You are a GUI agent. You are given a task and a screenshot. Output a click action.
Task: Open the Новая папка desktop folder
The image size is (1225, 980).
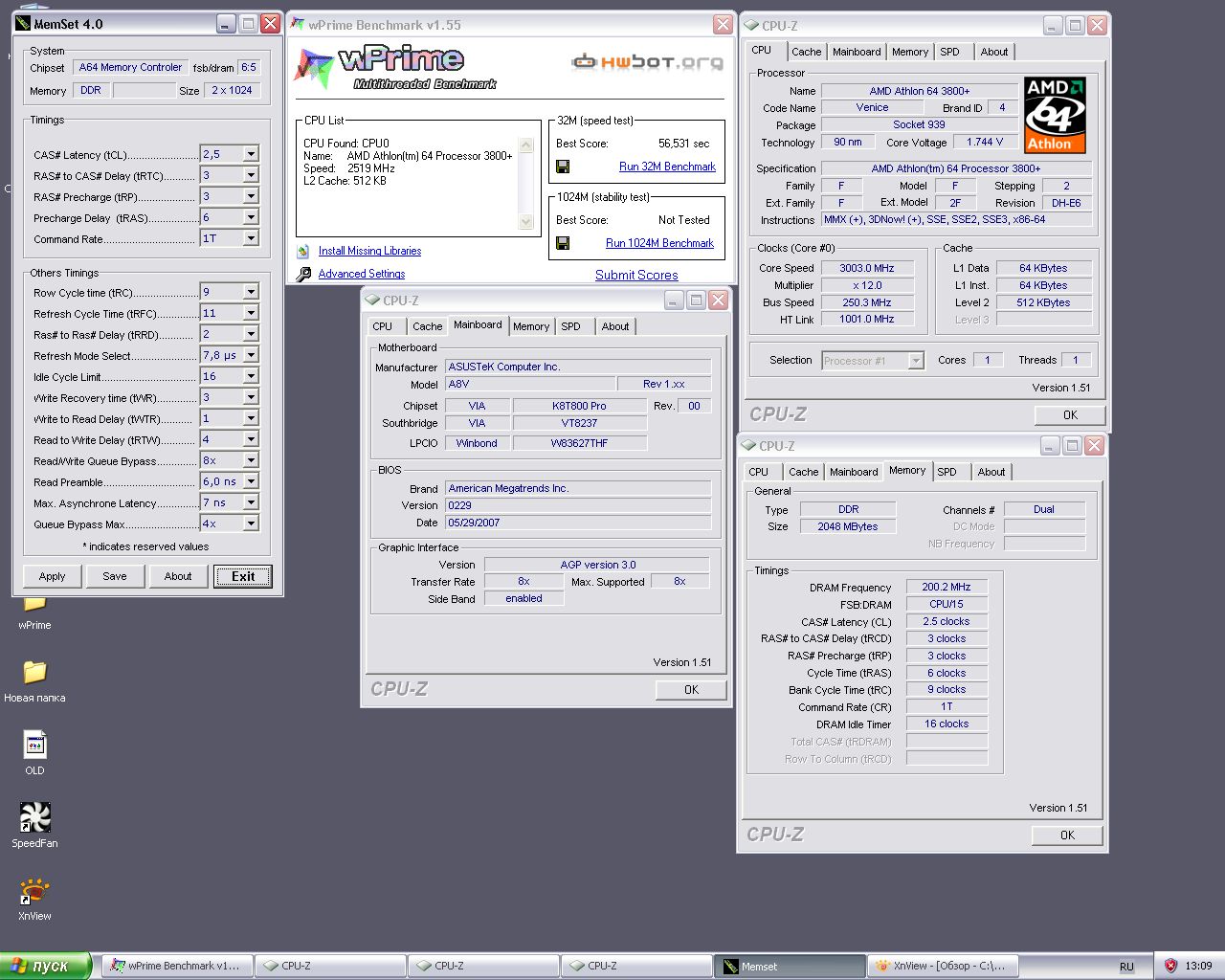[x=34, y=680]
